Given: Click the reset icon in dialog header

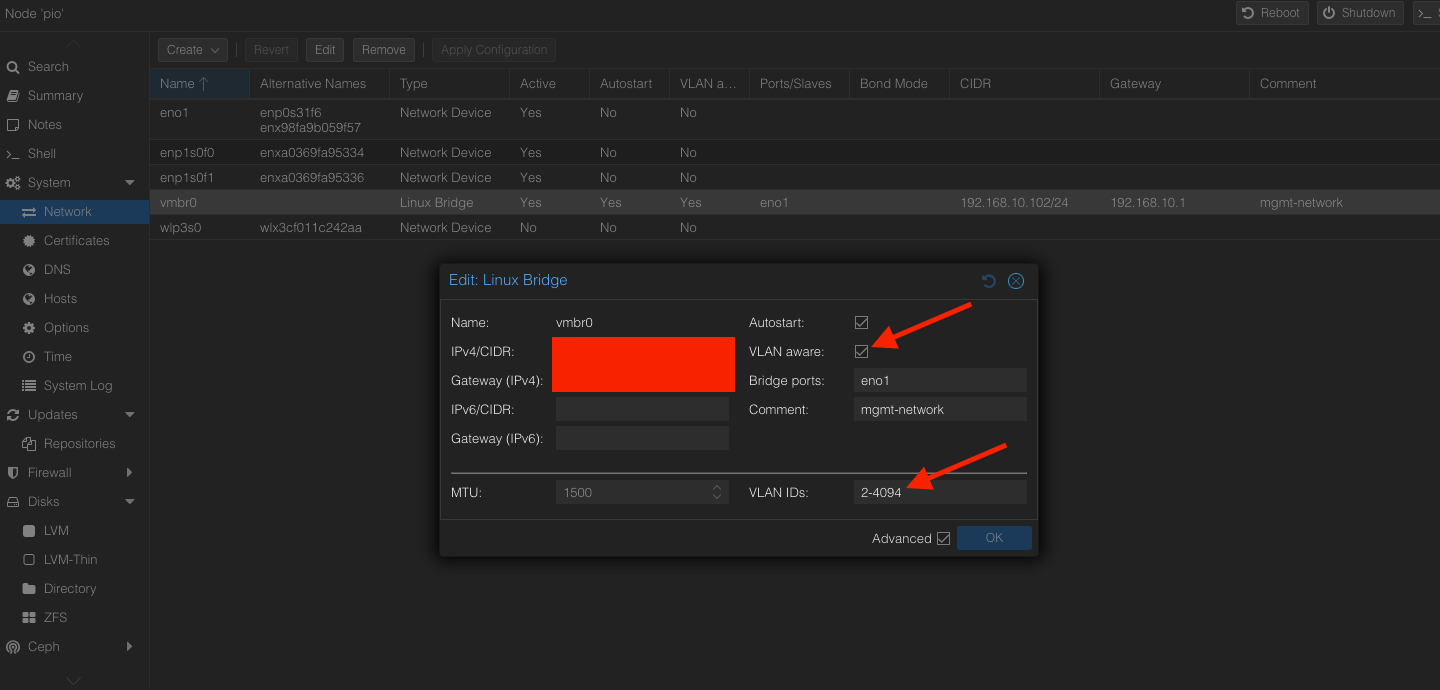Looking at the screenshot, I should (989, 281).
